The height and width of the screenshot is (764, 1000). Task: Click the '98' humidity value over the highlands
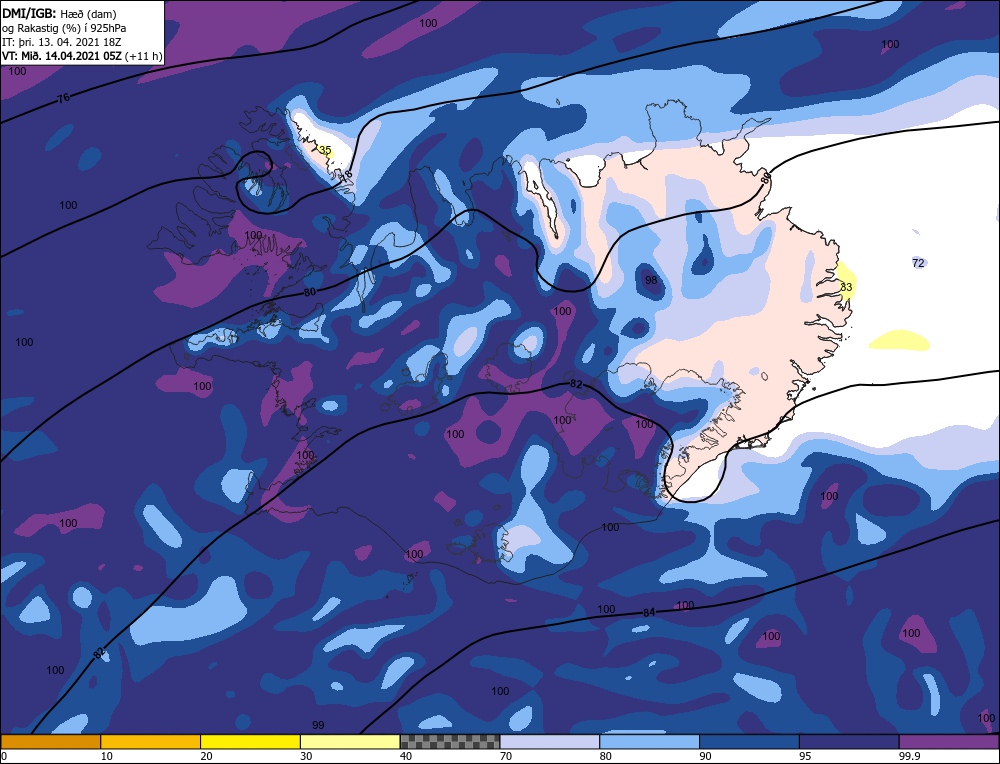(651, 280)
